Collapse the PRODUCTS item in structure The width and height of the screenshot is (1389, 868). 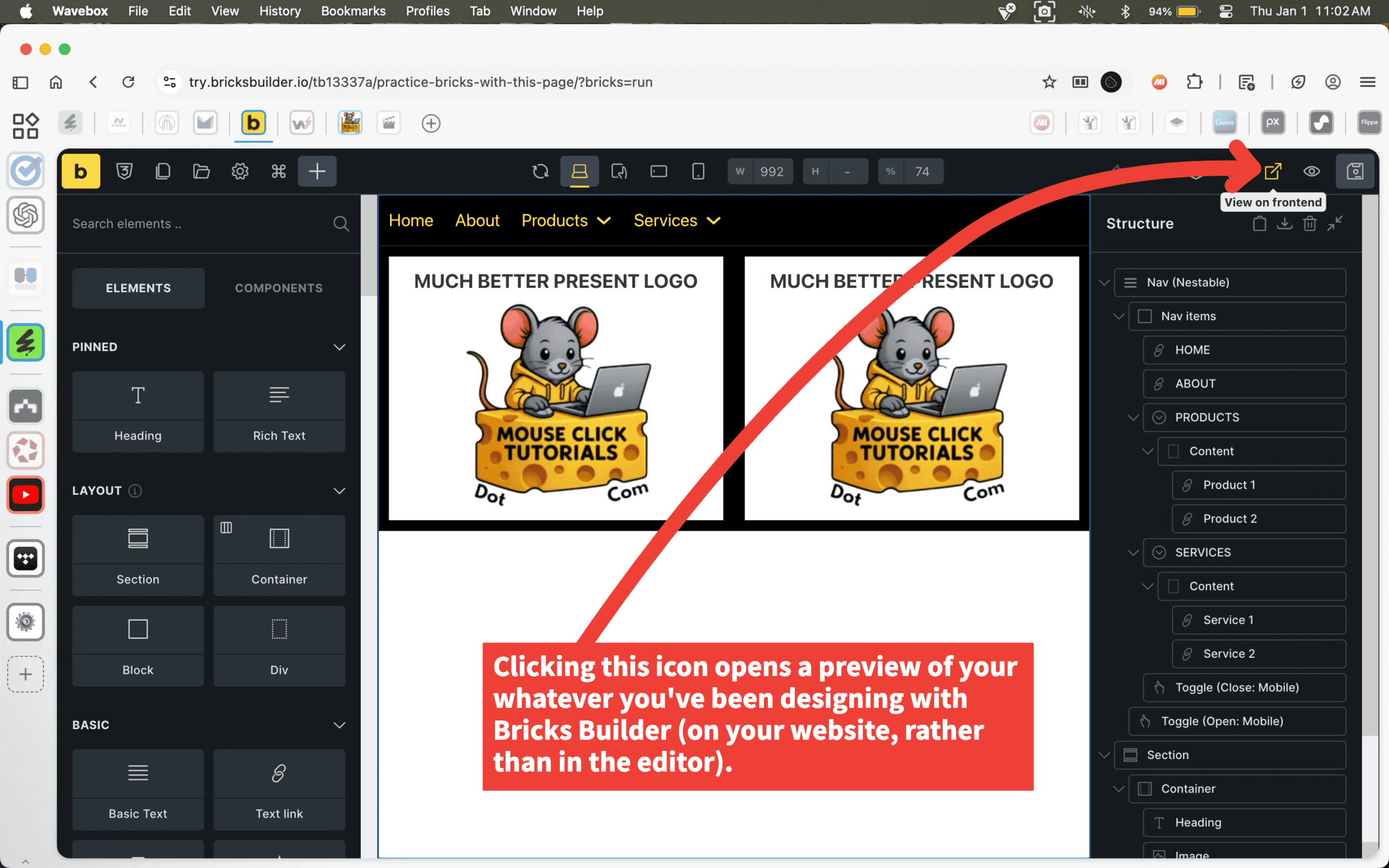pyautogui.click(x=1132, y=417)
